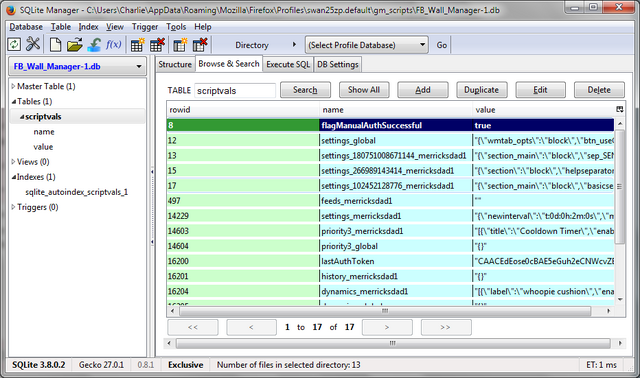
Task: Click the Go button
Action: pyautogui.click(x=442, y=45)
